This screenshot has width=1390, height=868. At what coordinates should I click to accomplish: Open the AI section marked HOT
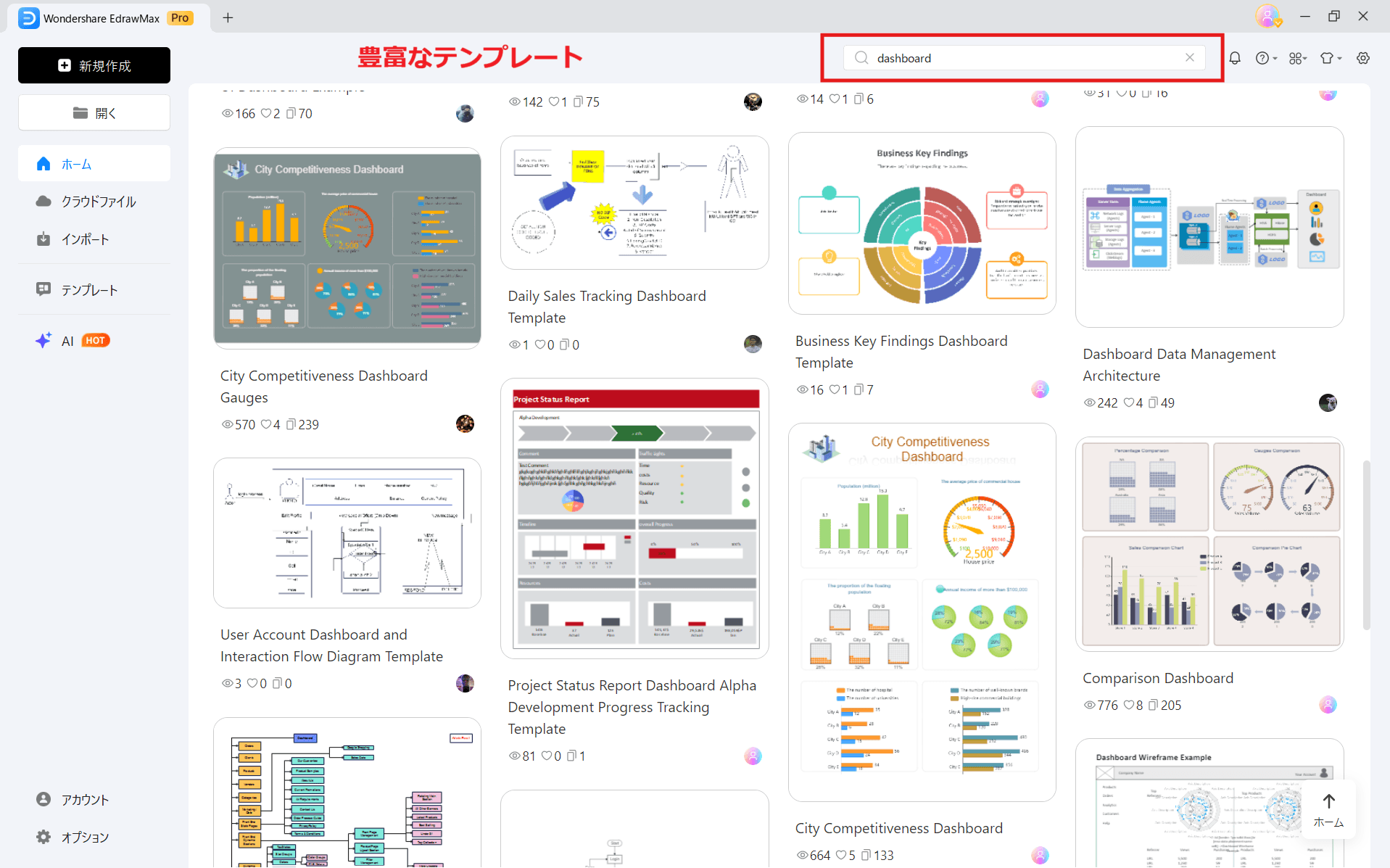(94, 341)
